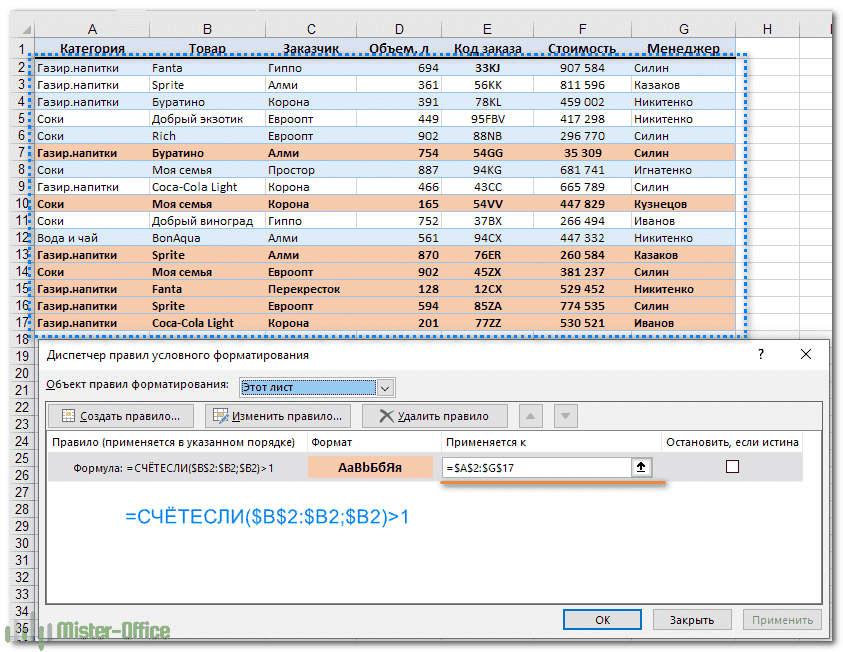Click the Edit rule button (Изменить правило)
Screen dimensions: 843x652
(x=277, y=416)
